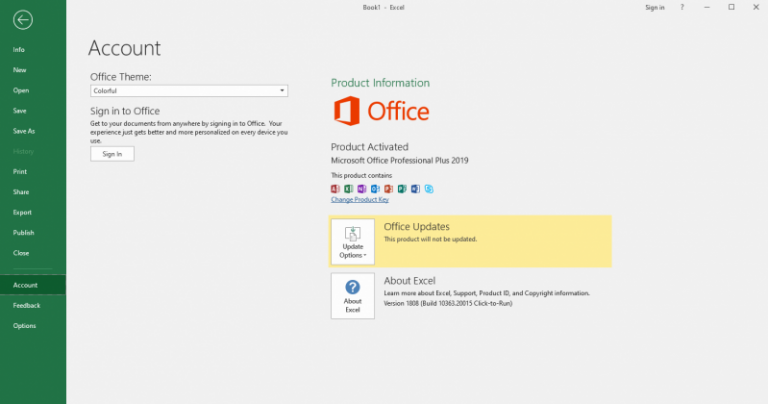Click the blue Word product icon

414,188
